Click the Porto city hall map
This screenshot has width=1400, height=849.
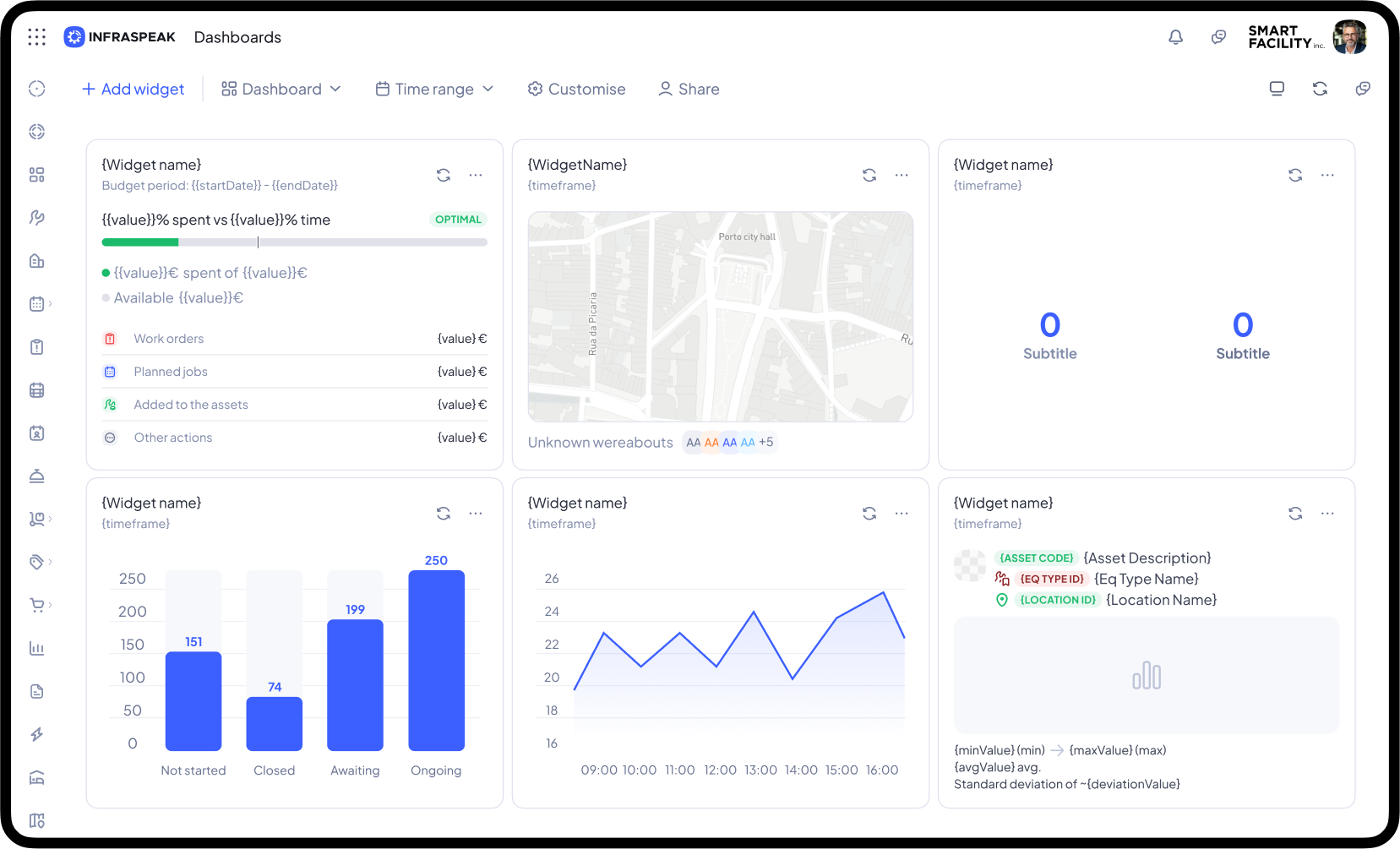tap(720, 317)
